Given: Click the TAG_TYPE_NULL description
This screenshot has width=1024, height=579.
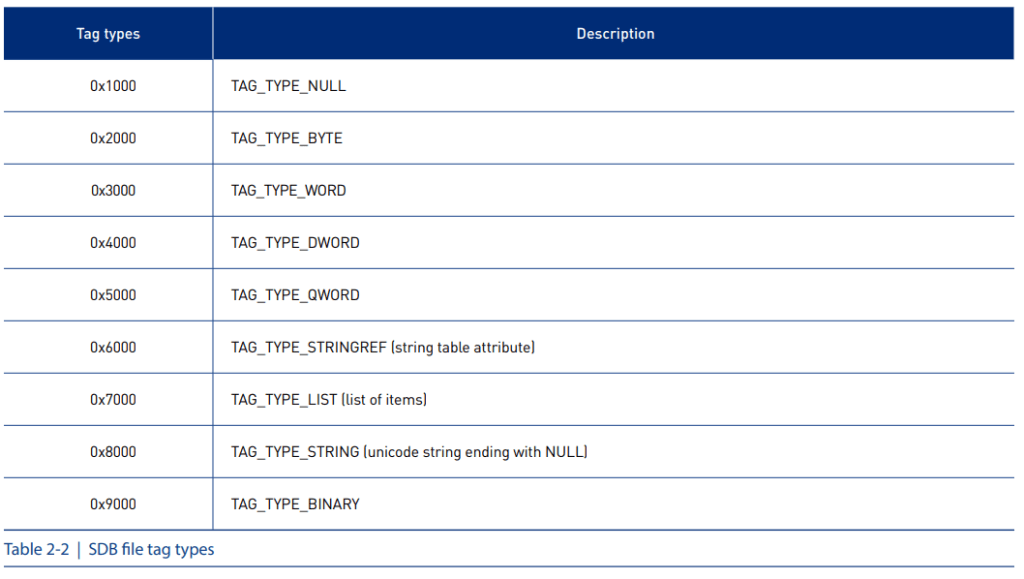Looking at the screenshot, I should [288, 86].
